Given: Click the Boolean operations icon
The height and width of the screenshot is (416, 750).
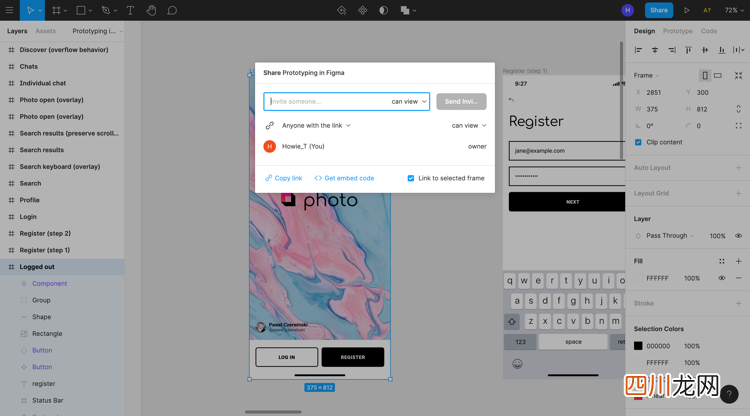Looking at the screenshot, I should pos(405,10).
